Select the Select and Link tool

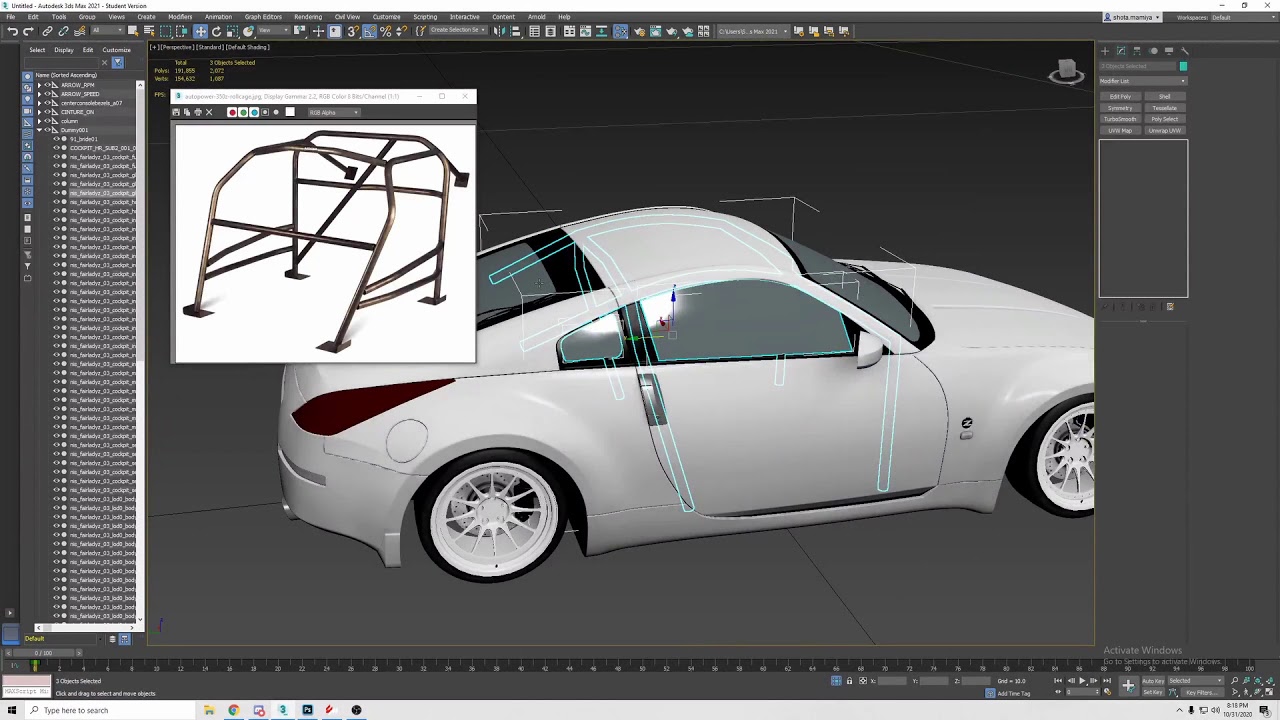click(x=47, y=30)
